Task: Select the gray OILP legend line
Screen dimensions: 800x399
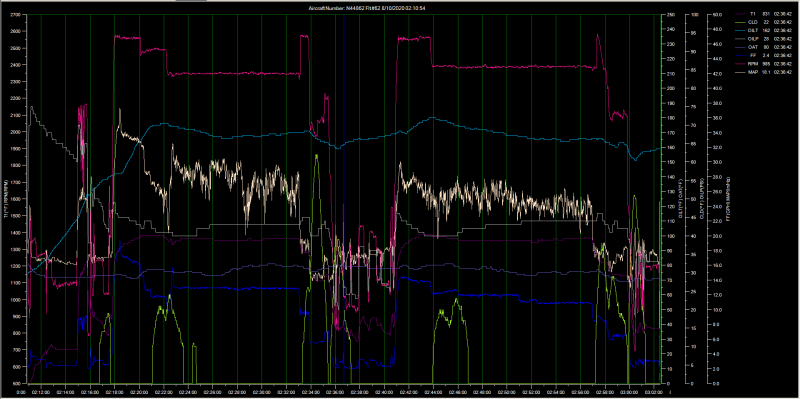Action: click(x=740, y=39)
